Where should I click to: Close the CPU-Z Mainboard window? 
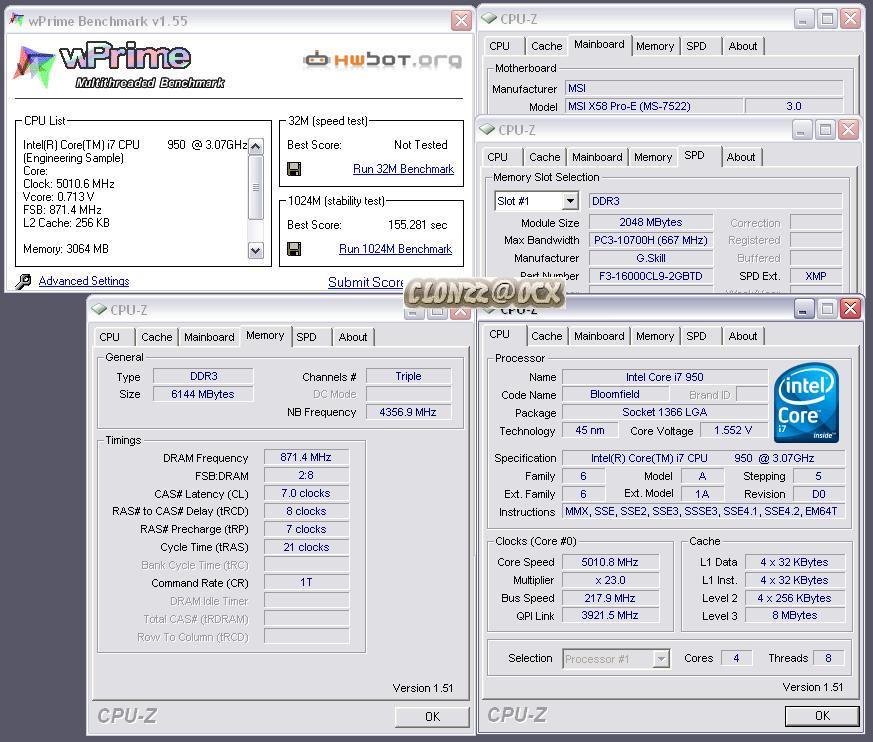(x=851, y=19)
